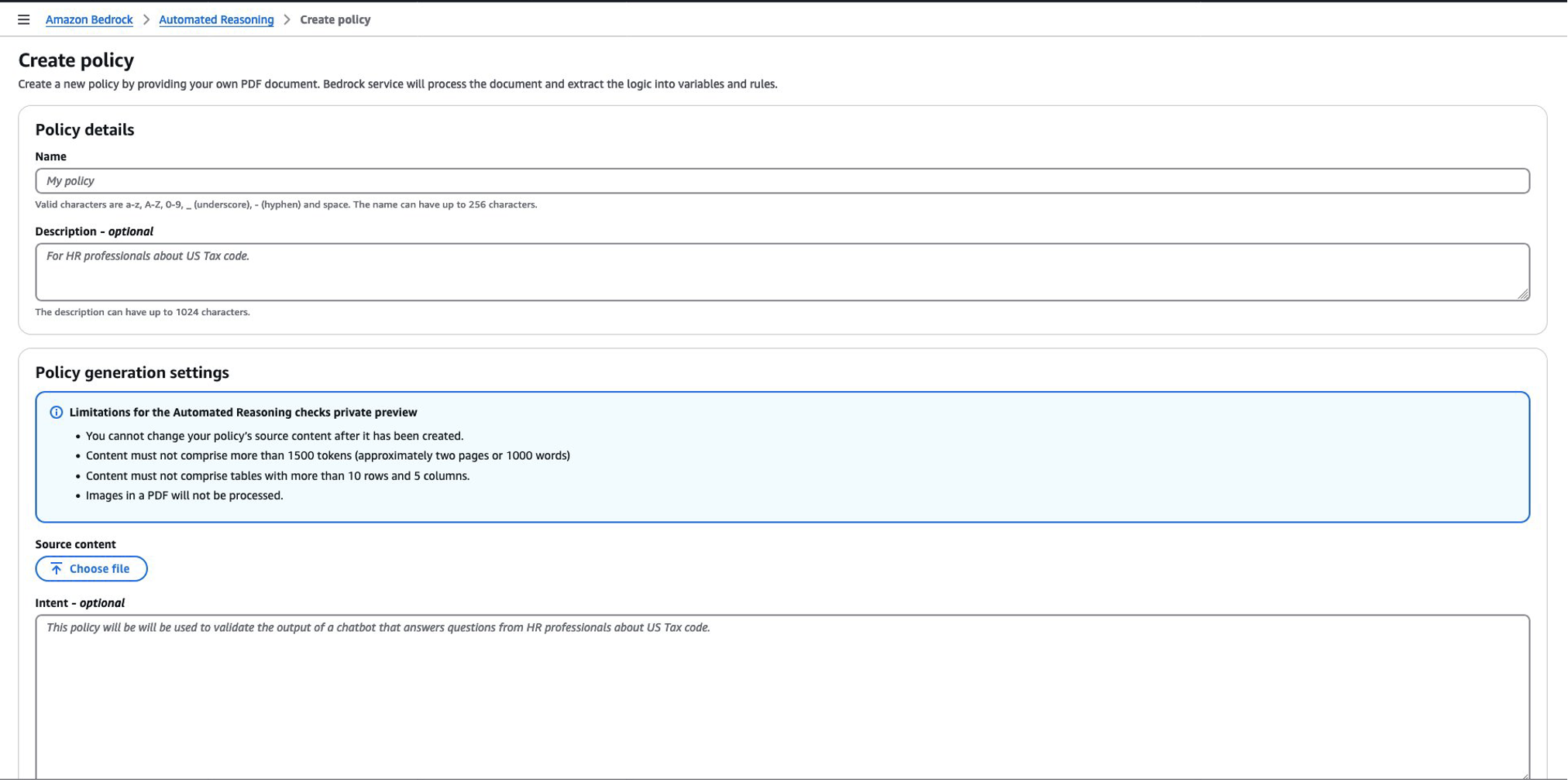Click inside the Description text area
The image size is (1568, 782).
387,271
